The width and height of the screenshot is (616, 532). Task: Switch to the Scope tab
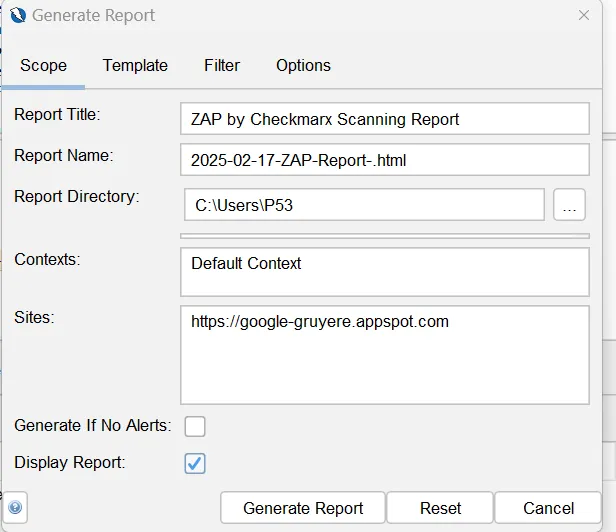(43, 66)
